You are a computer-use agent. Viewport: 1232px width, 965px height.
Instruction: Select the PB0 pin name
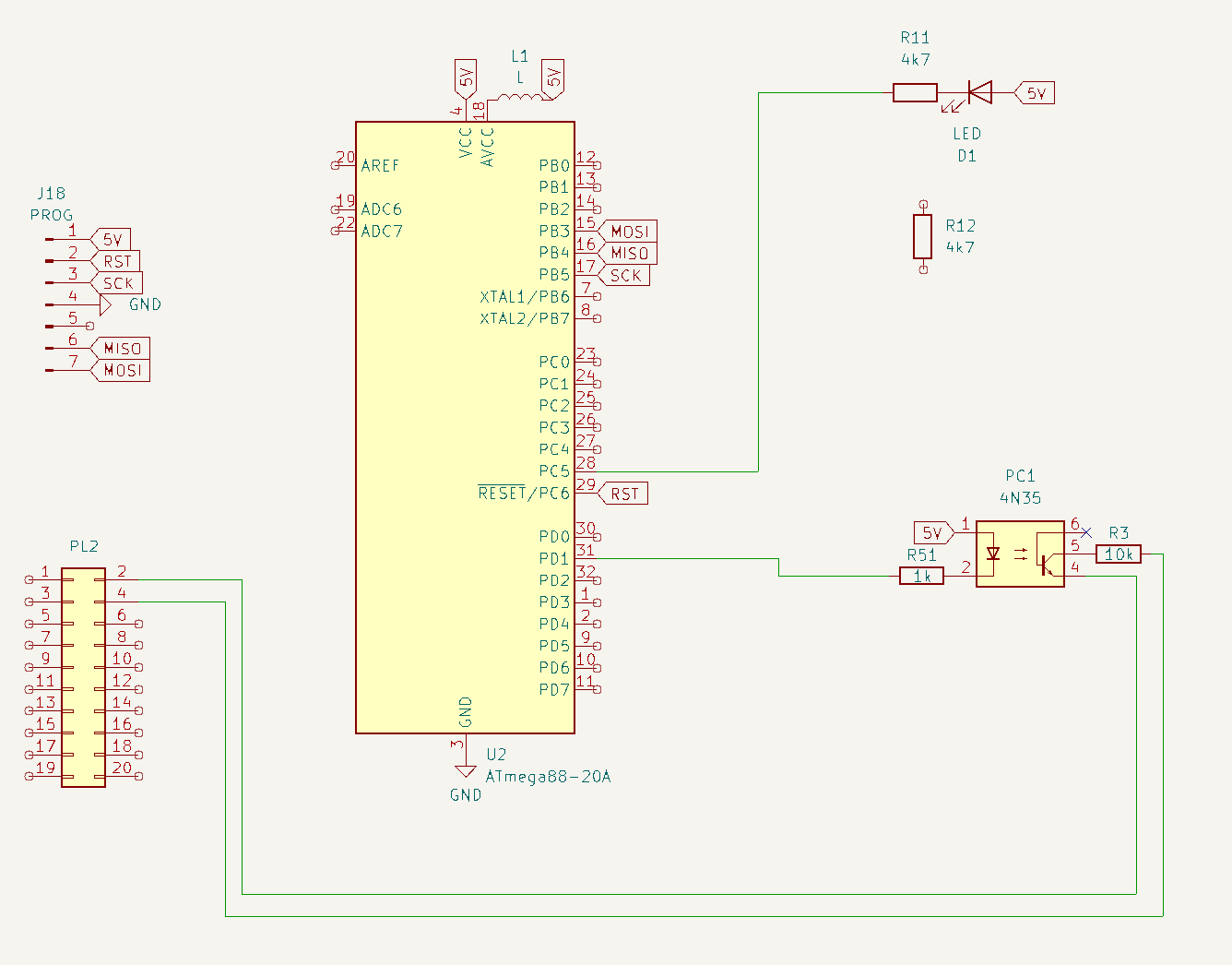(x=554, y=166)
